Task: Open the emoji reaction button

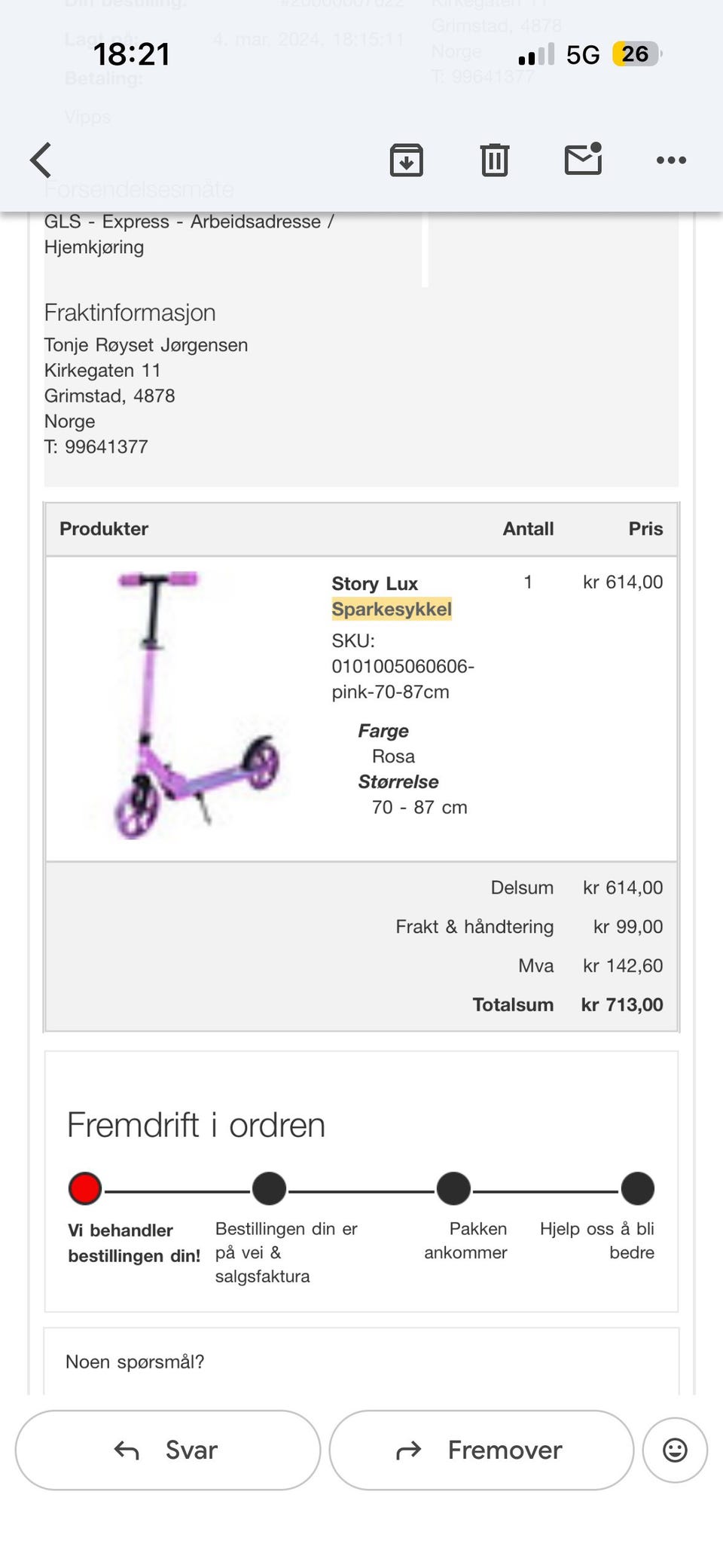Action: (675, 1450)
